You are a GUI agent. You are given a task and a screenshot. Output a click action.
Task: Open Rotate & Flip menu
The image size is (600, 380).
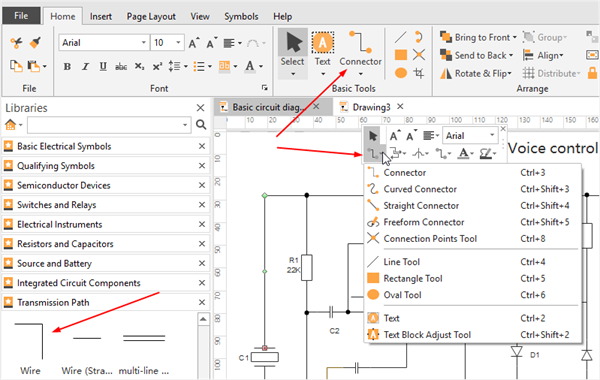click(x=476, y=73)
